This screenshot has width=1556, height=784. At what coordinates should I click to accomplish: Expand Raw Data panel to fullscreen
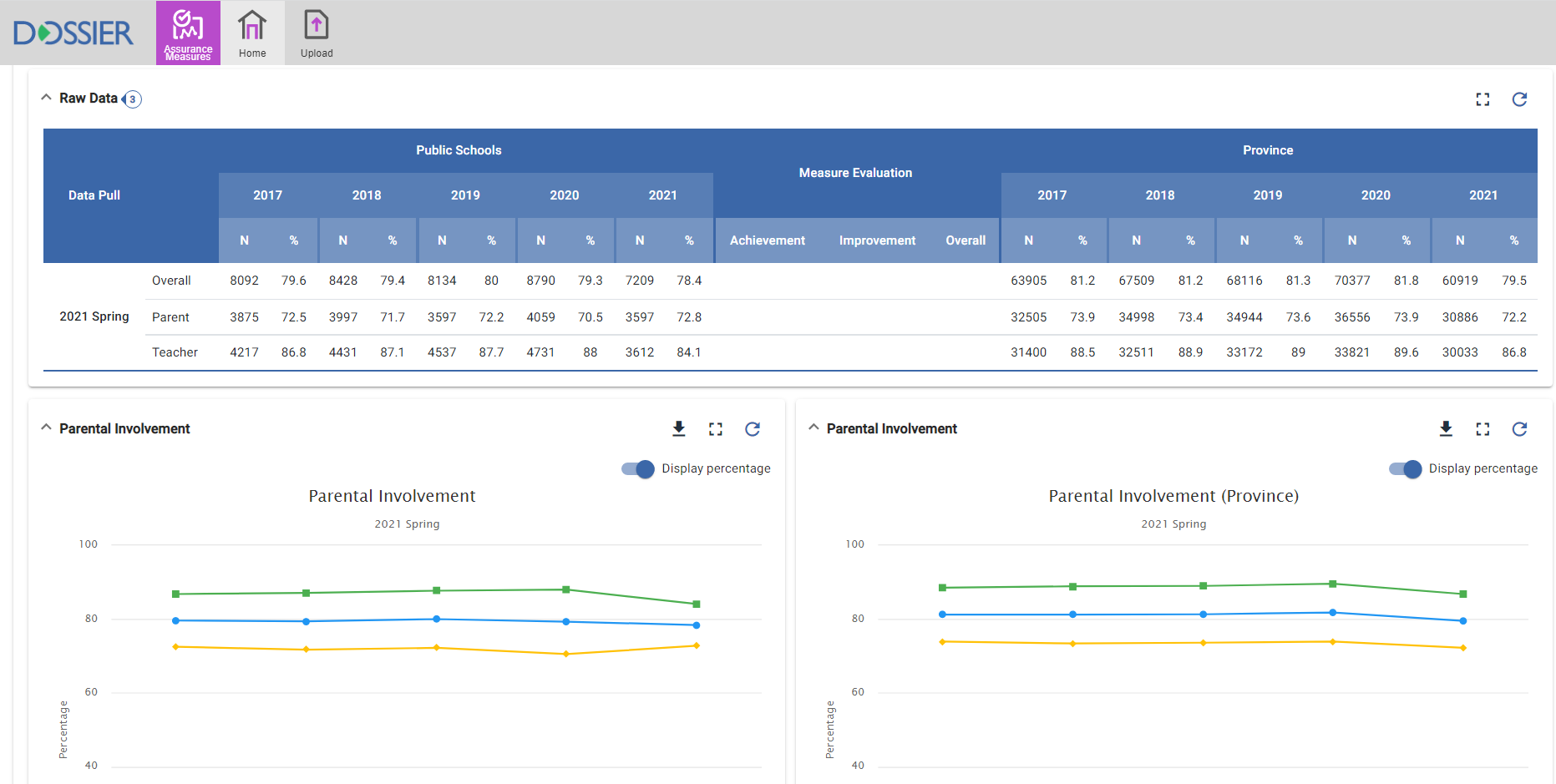[1483, 99]
